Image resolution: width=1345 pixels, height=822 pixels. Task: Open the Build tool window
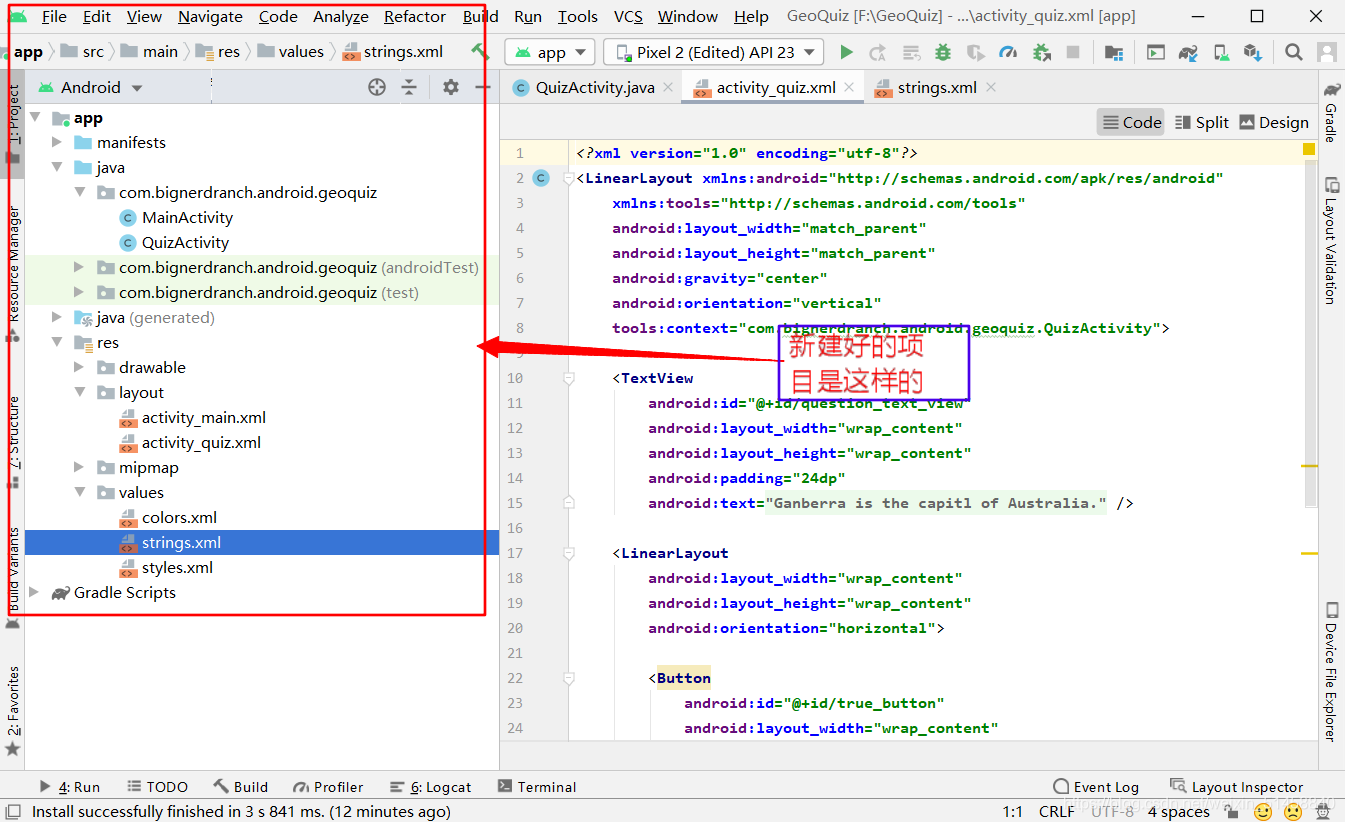(x=240, y=787)
